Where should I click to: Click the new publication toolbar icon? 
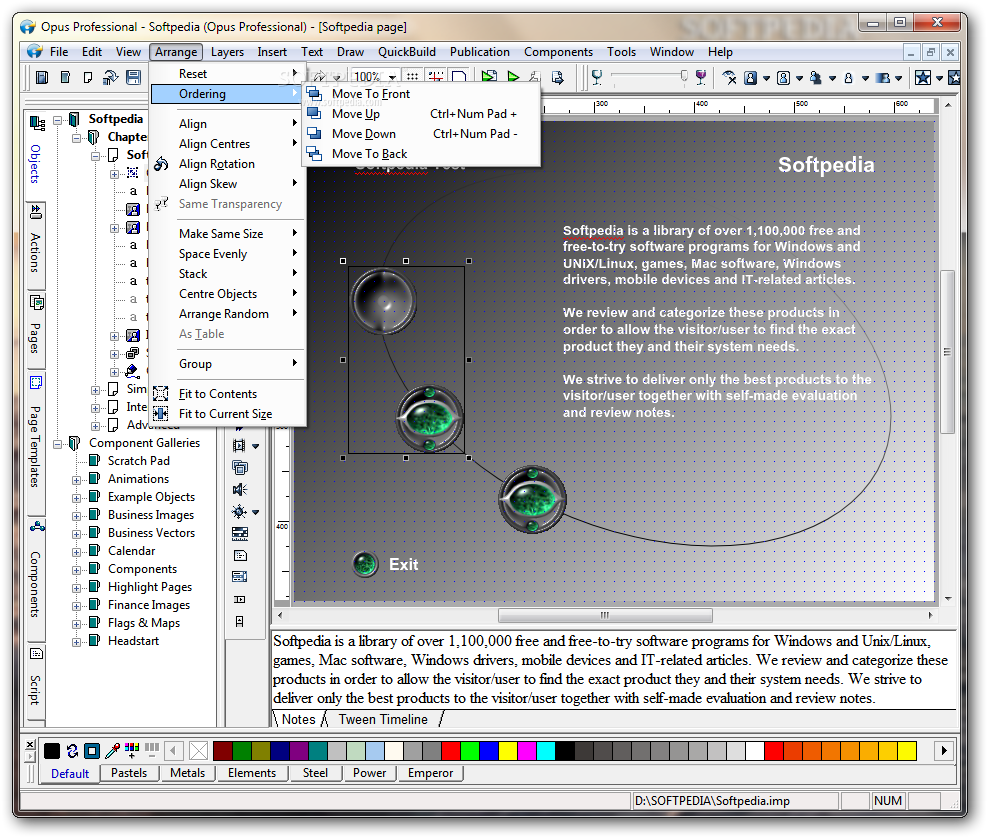pyautogui.click(x=42, y=77)
